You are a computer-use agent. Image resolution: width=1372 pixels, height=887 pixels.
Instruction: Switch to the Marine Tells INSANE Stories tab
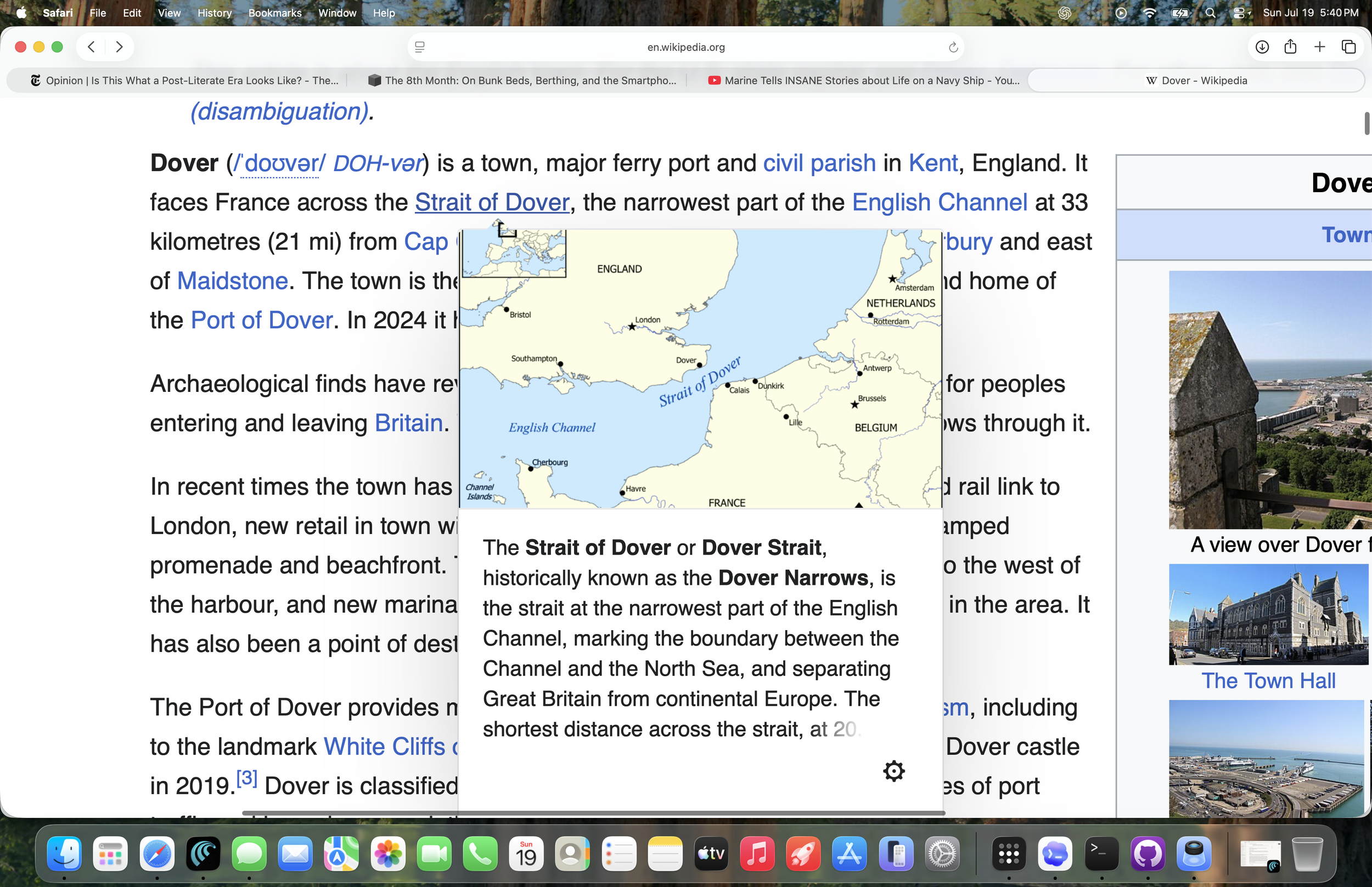[x=863, y=81]
